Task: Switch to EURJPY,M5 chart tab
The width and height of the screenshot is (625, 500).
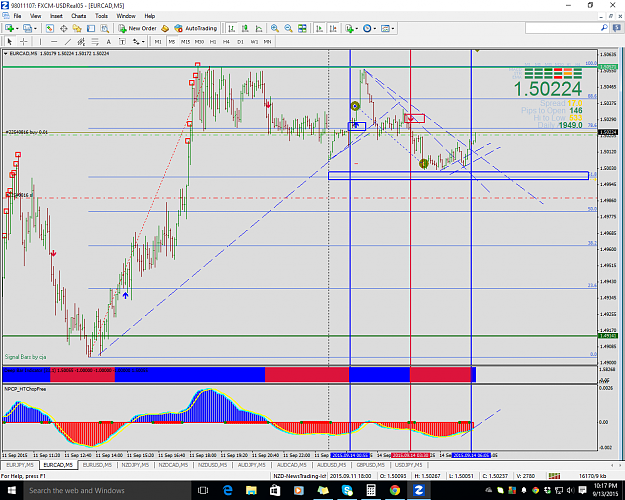Action: tap(20, 465)
